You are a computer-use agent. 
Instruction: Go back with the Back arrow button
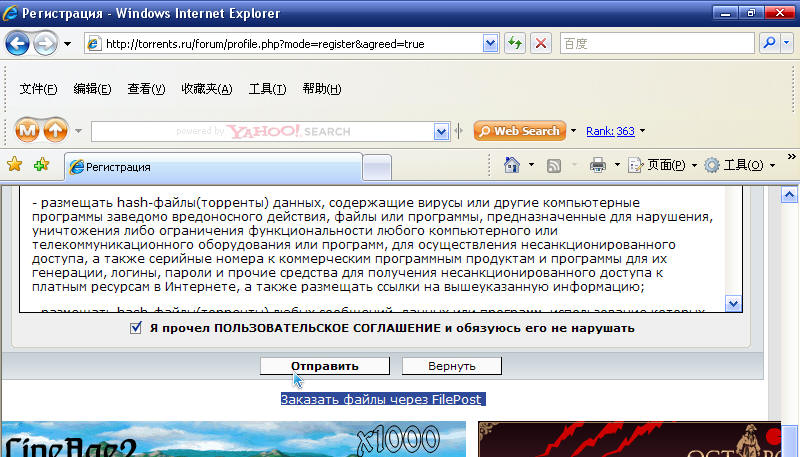click(x=17, y=44)
